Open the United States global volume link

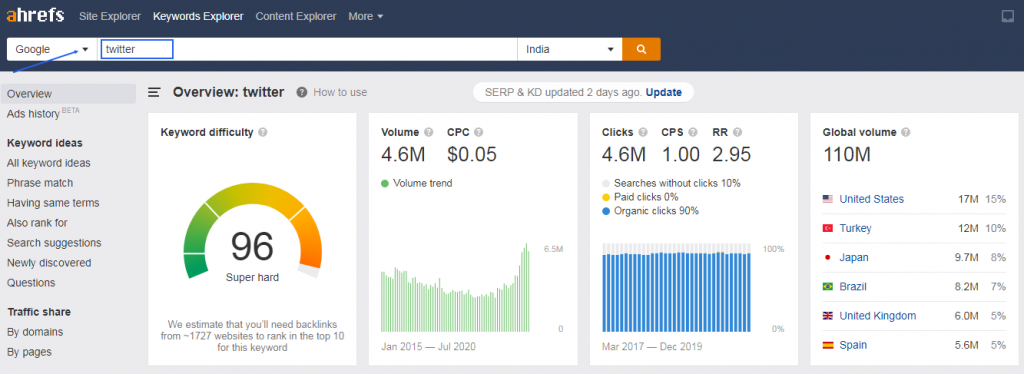pyautogui.click(x=872, y=199)
